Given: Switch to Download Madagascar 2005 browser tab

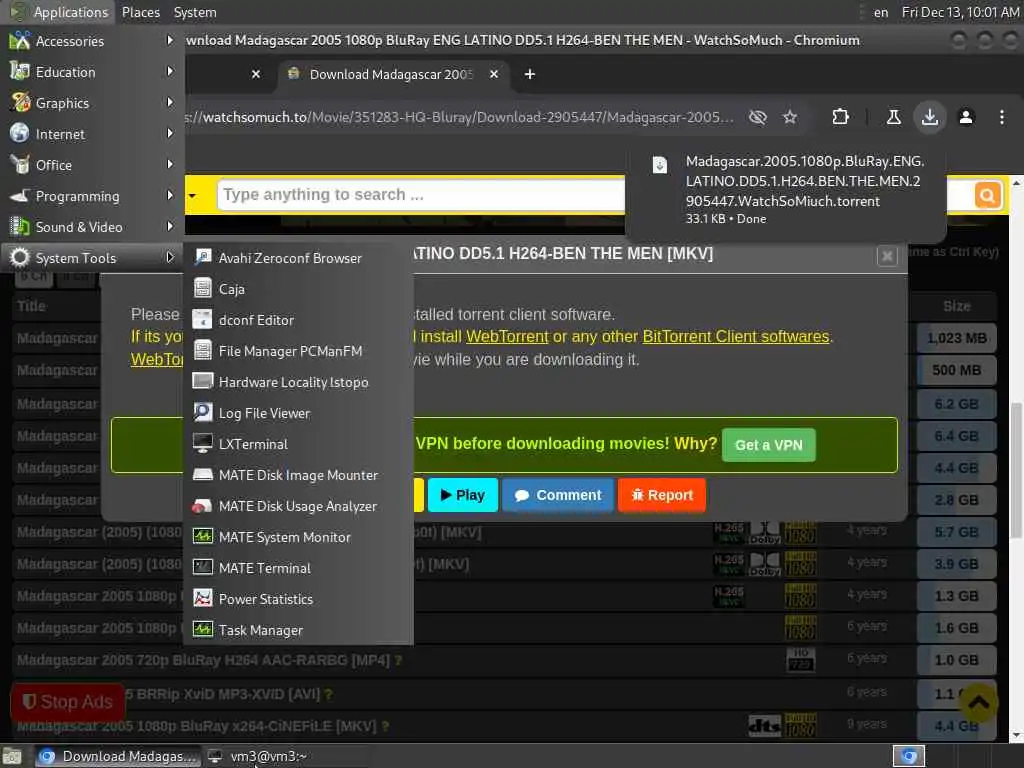Looking at the screenshot, I should coord(391,74).
